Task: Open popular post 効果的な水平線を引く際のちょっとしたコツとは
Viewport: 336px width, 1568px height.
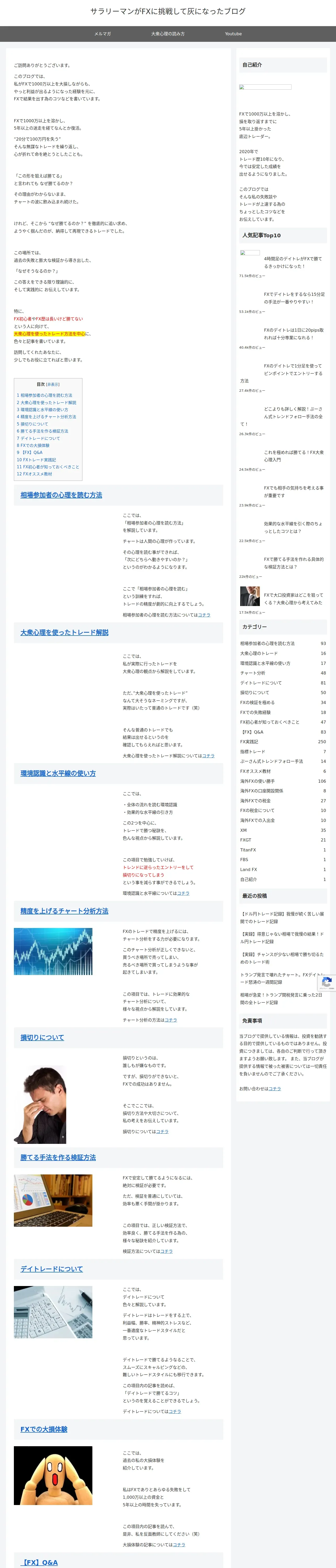Action: point(293,528)
